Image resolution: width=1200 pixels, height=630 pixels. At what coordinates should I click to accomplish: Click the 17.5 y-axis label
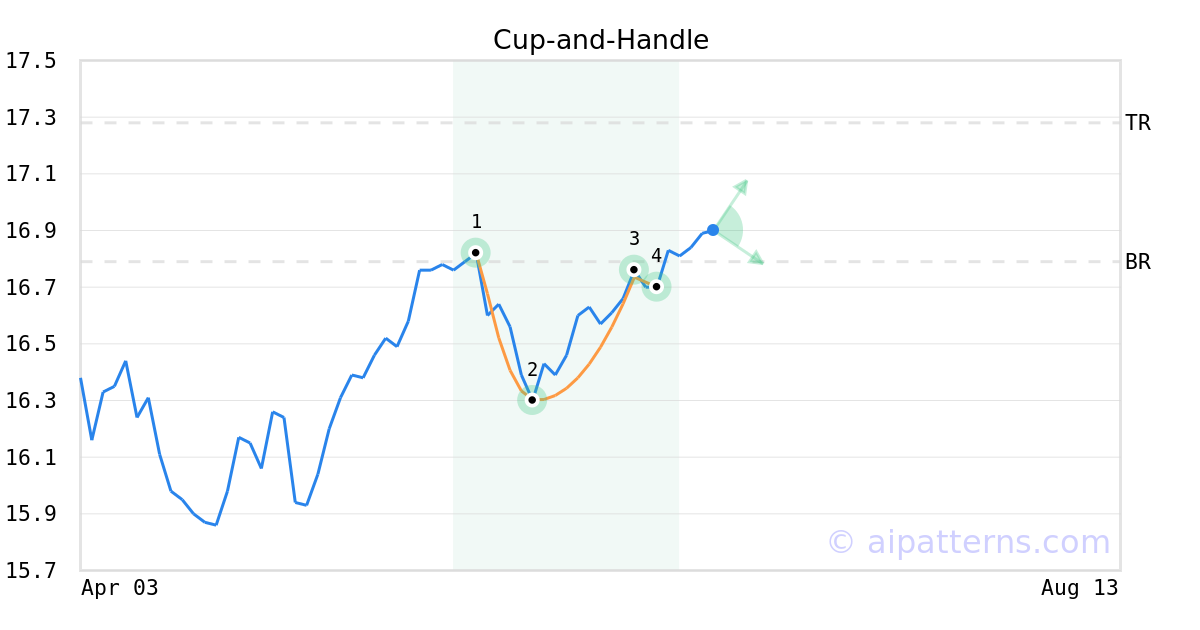(31, 61)
